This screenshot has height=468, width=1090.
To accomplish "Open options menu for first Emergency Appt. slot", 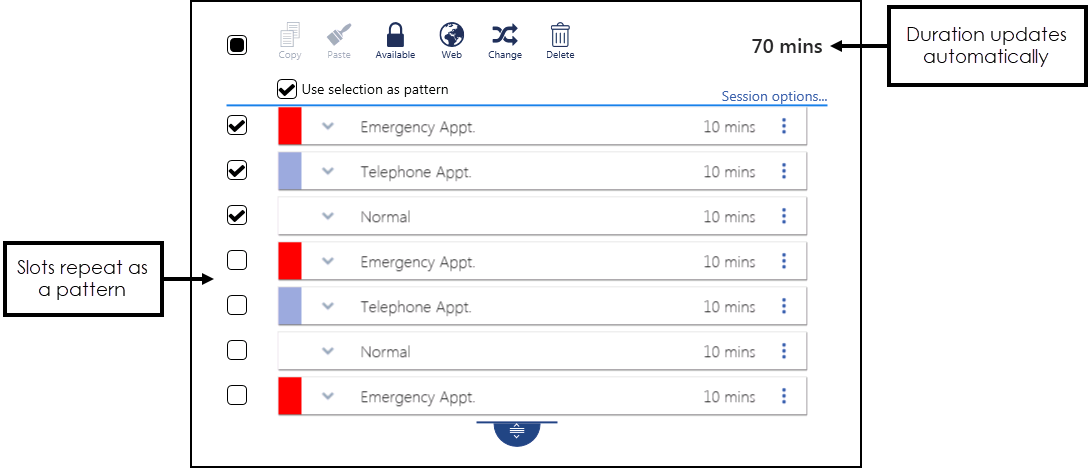I will coord(784,126).
